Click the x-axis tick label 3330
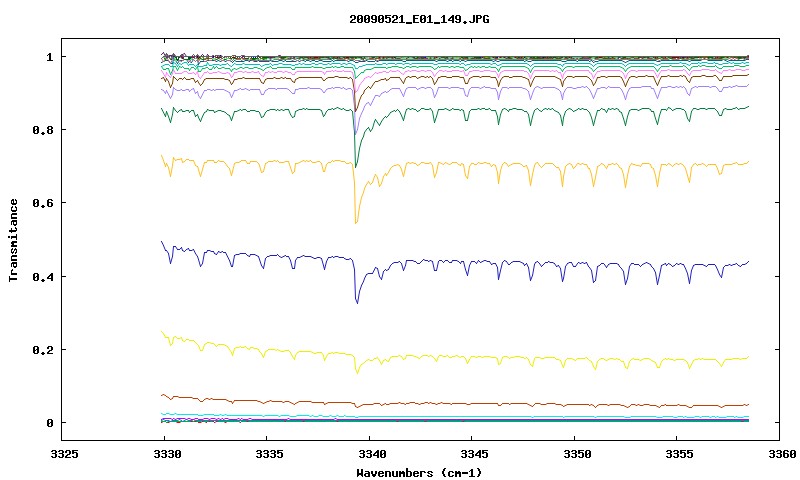 [x=167, y=453]
